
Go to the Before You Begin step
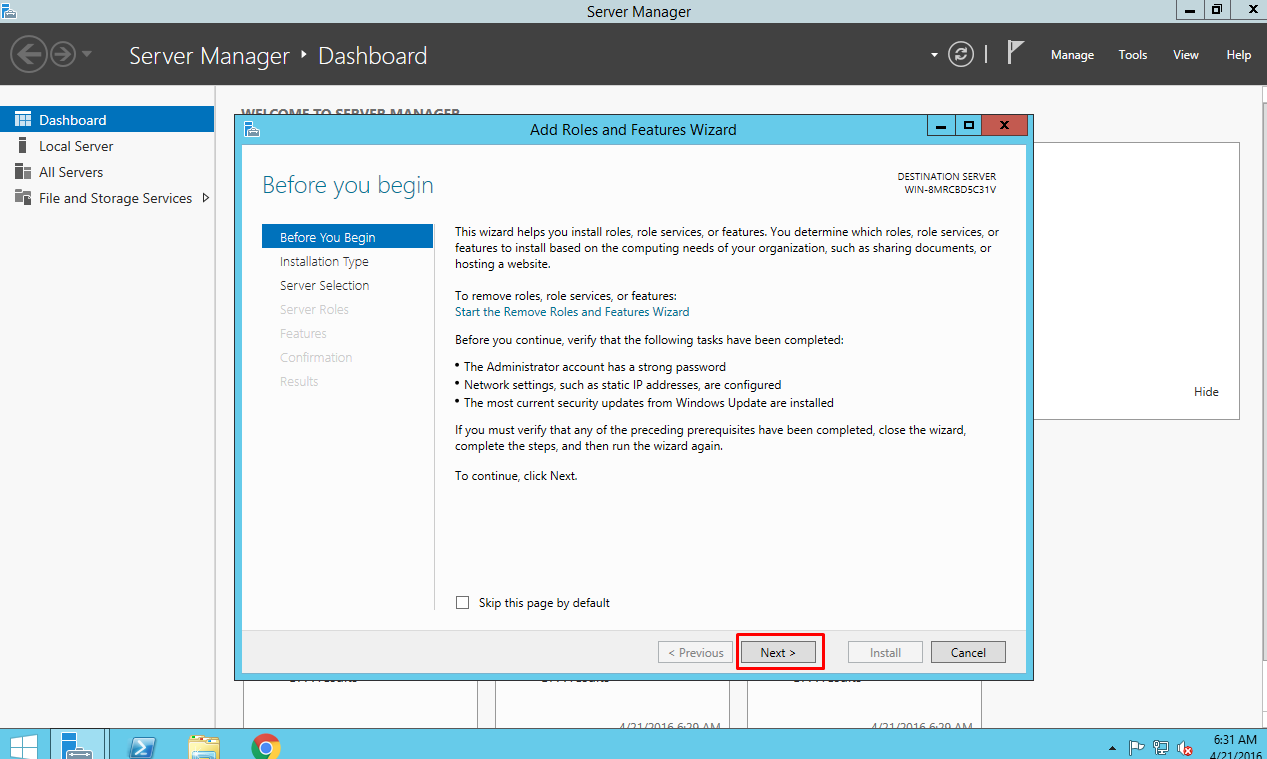point(347,237)
